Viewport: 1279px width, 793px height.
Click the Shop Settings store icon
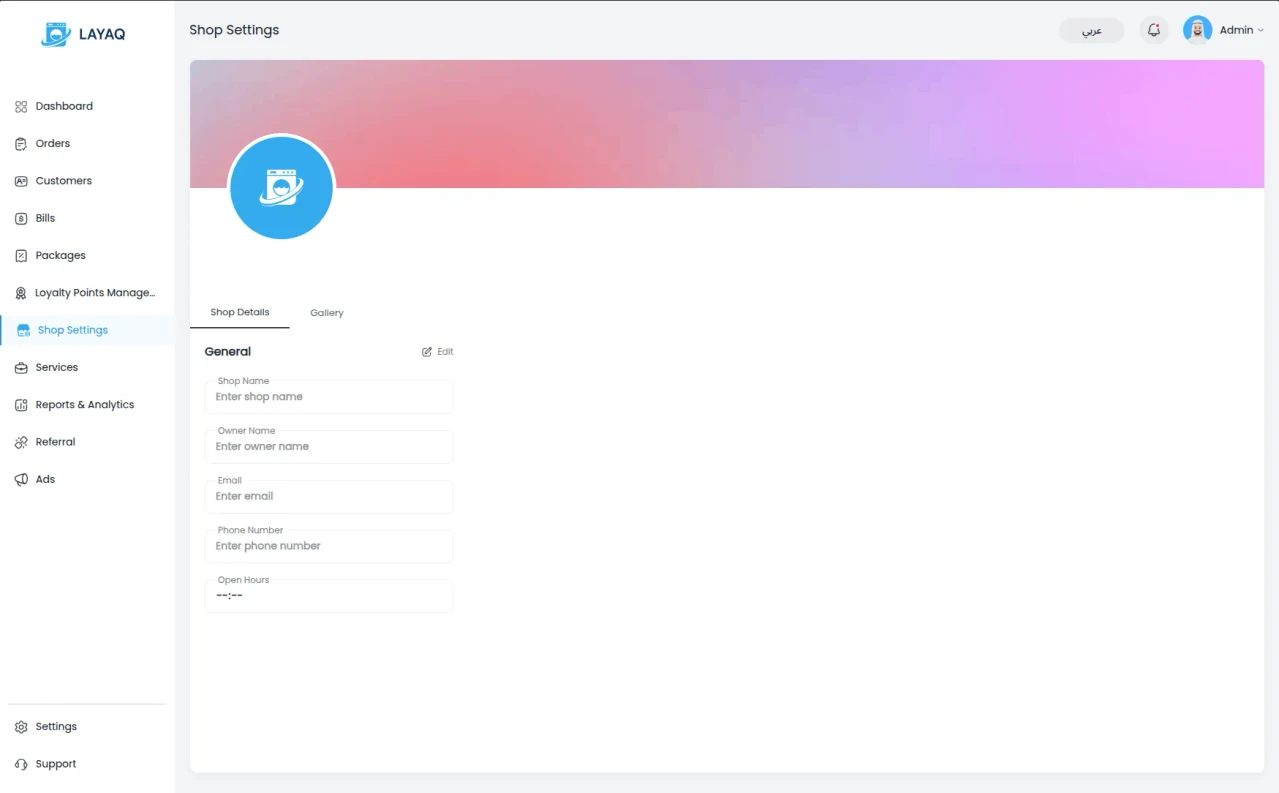point(23,330)
